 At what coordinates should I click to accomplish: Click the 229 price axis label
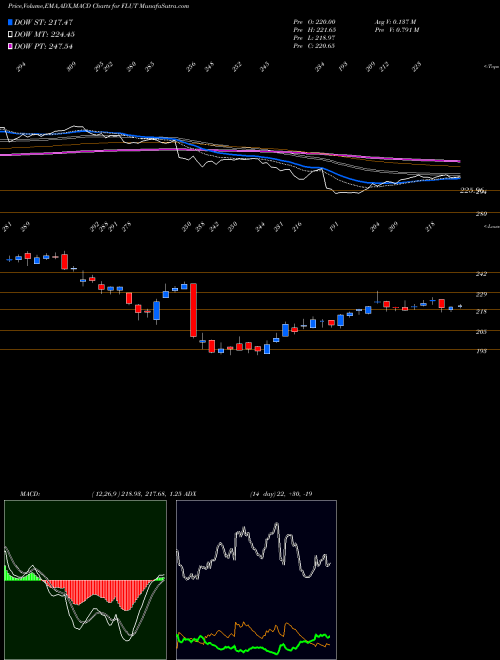click(481, 294)
